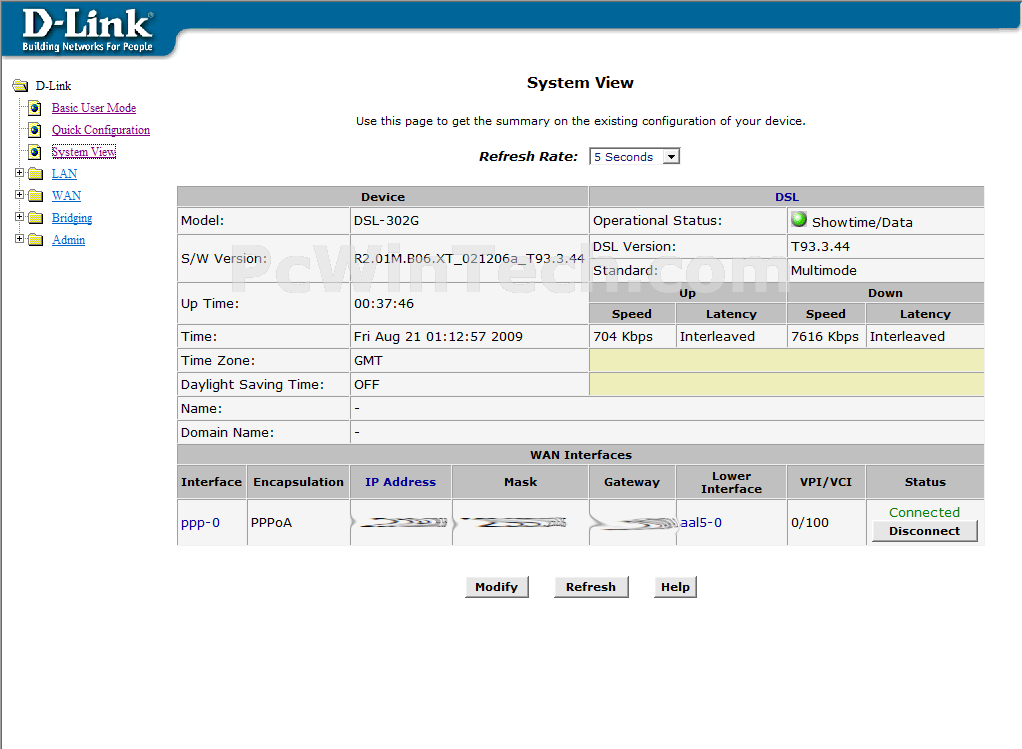This screenshot has height=749, width=1022.
Task: Click the Showtime/Data status text
Action: (x=862, y=222)
